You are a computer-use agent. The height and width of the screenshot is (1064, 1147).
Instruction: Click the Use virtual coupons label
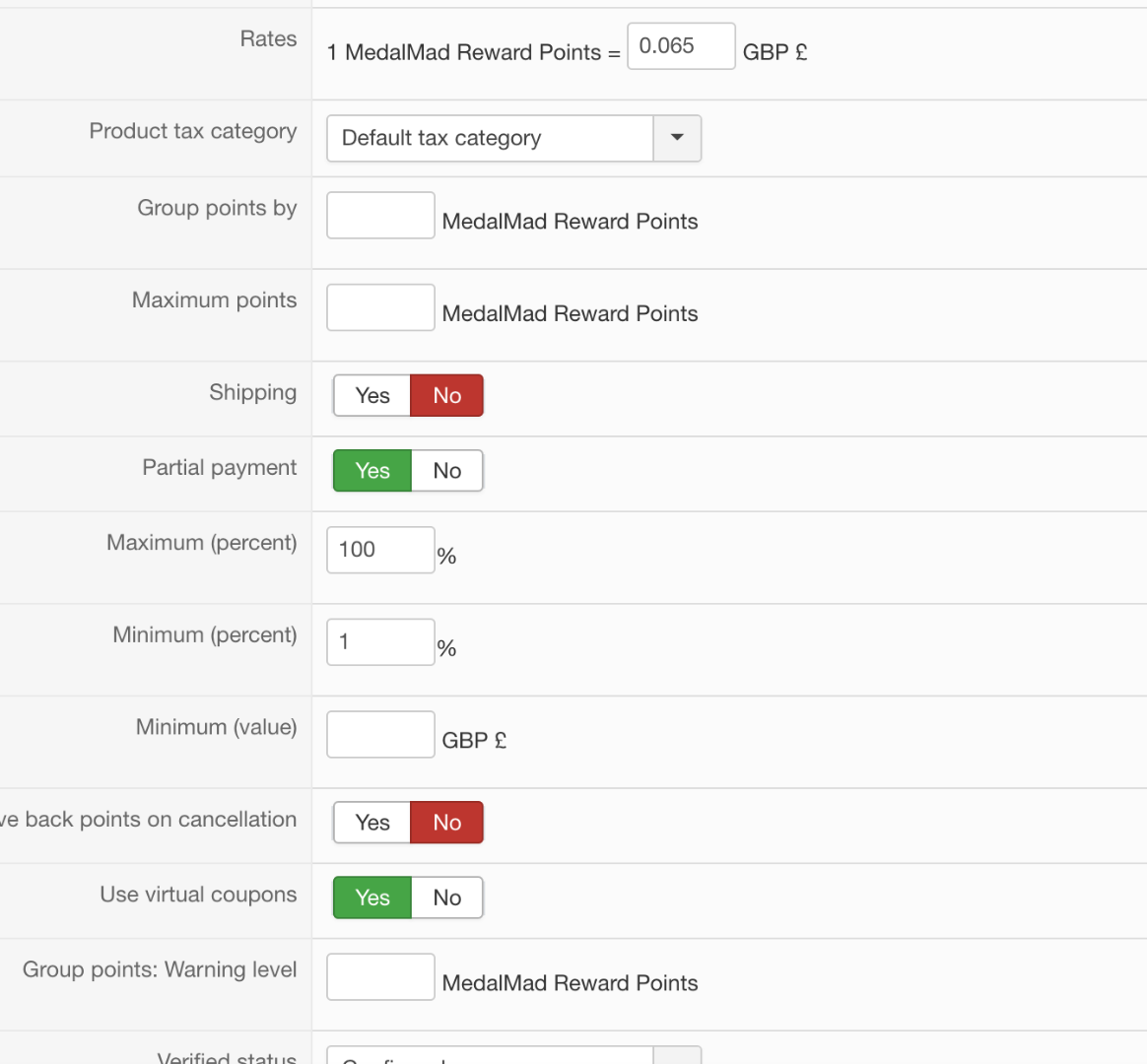click(x=198, y=895)
